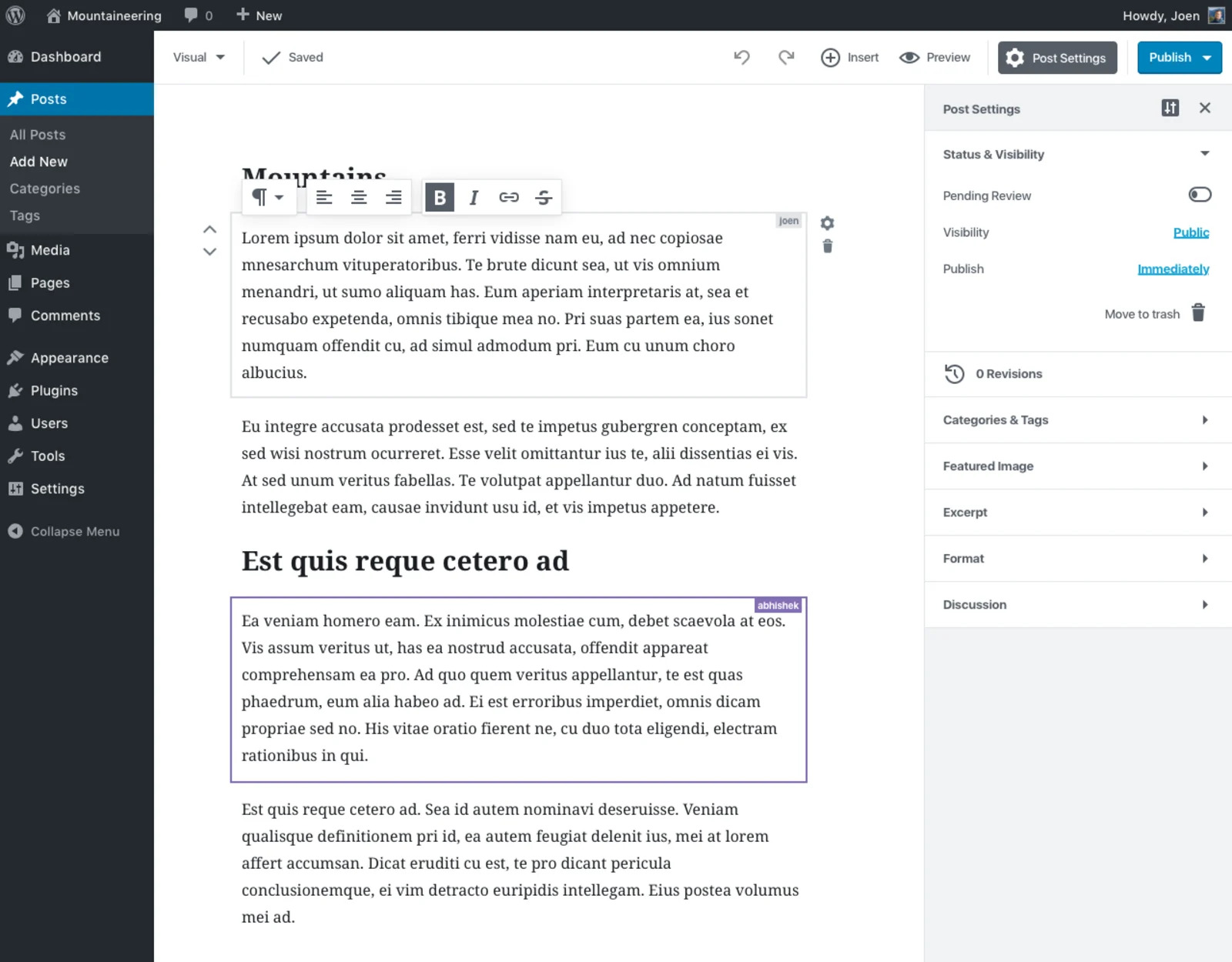Toggle the Post Settings panel button
Image resolution: width=1232 pixels, height=962 pixels.
[x=1057, y=58]
